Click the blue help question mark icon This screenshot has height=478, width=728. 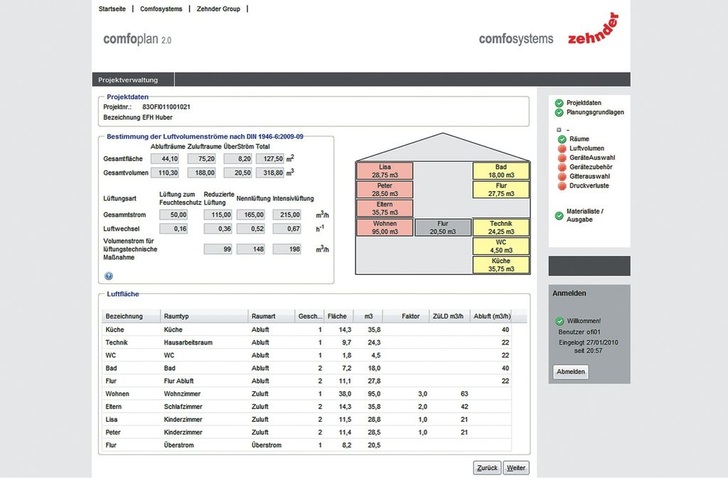click(108, 275)
